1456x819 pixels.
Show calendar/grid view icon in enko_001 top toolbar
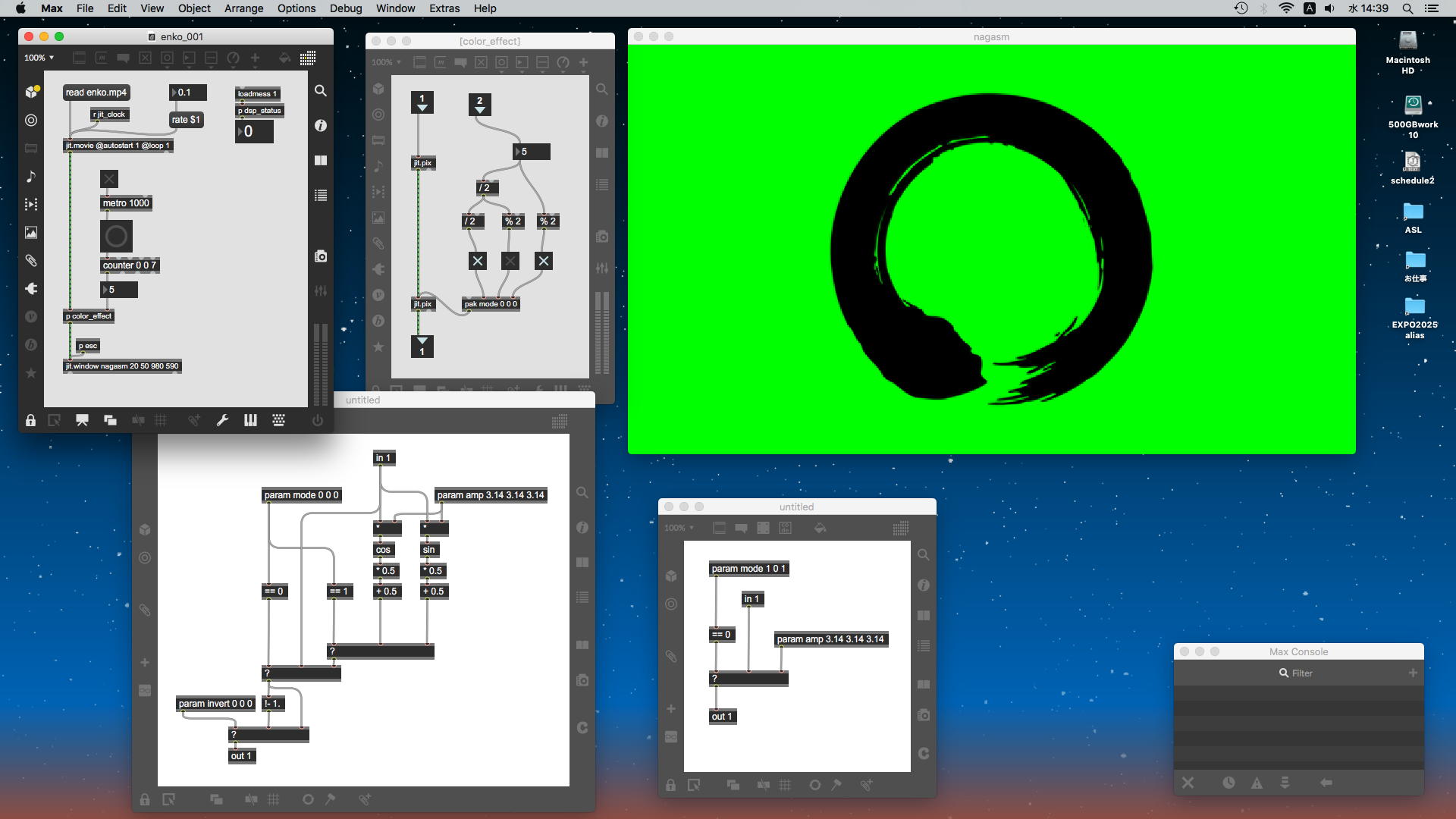307,58
